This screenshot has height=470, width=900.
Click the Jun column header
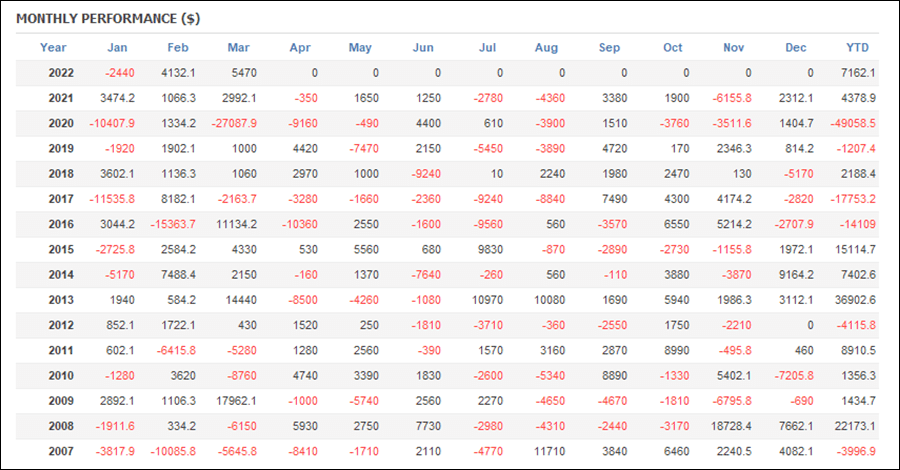423,48
